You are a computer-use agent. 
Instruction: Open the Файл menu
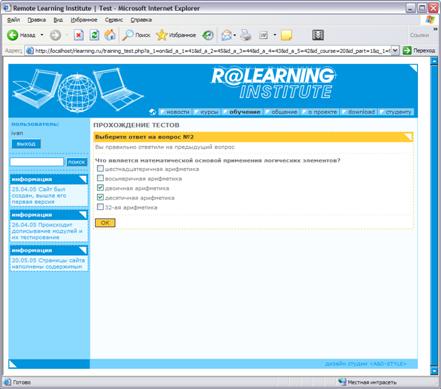pyautogui.click(x=13, y=20)
